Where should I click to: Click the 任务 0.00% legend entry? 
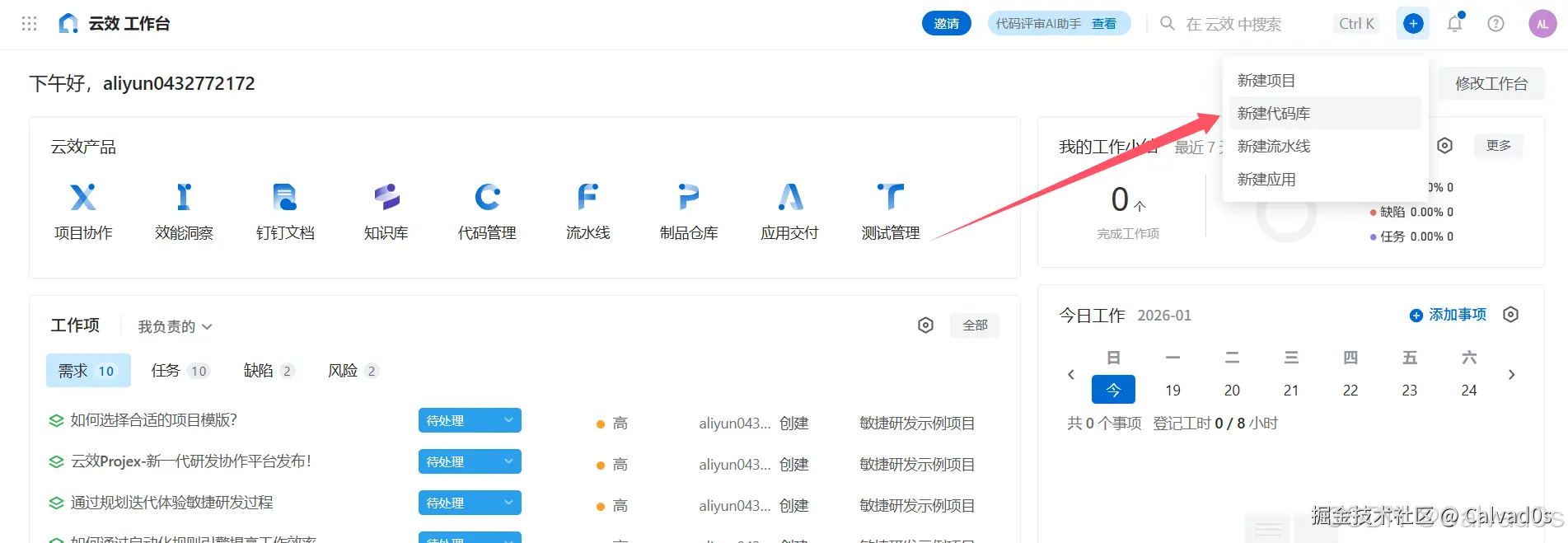pos(1411,236)
